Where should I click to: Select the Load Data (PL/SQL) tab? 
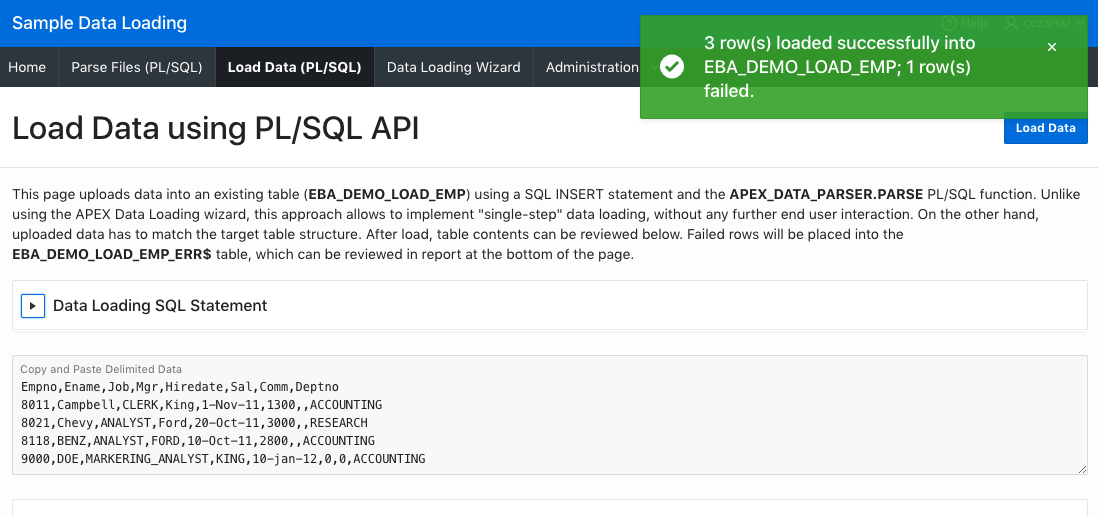pos(294,67)
